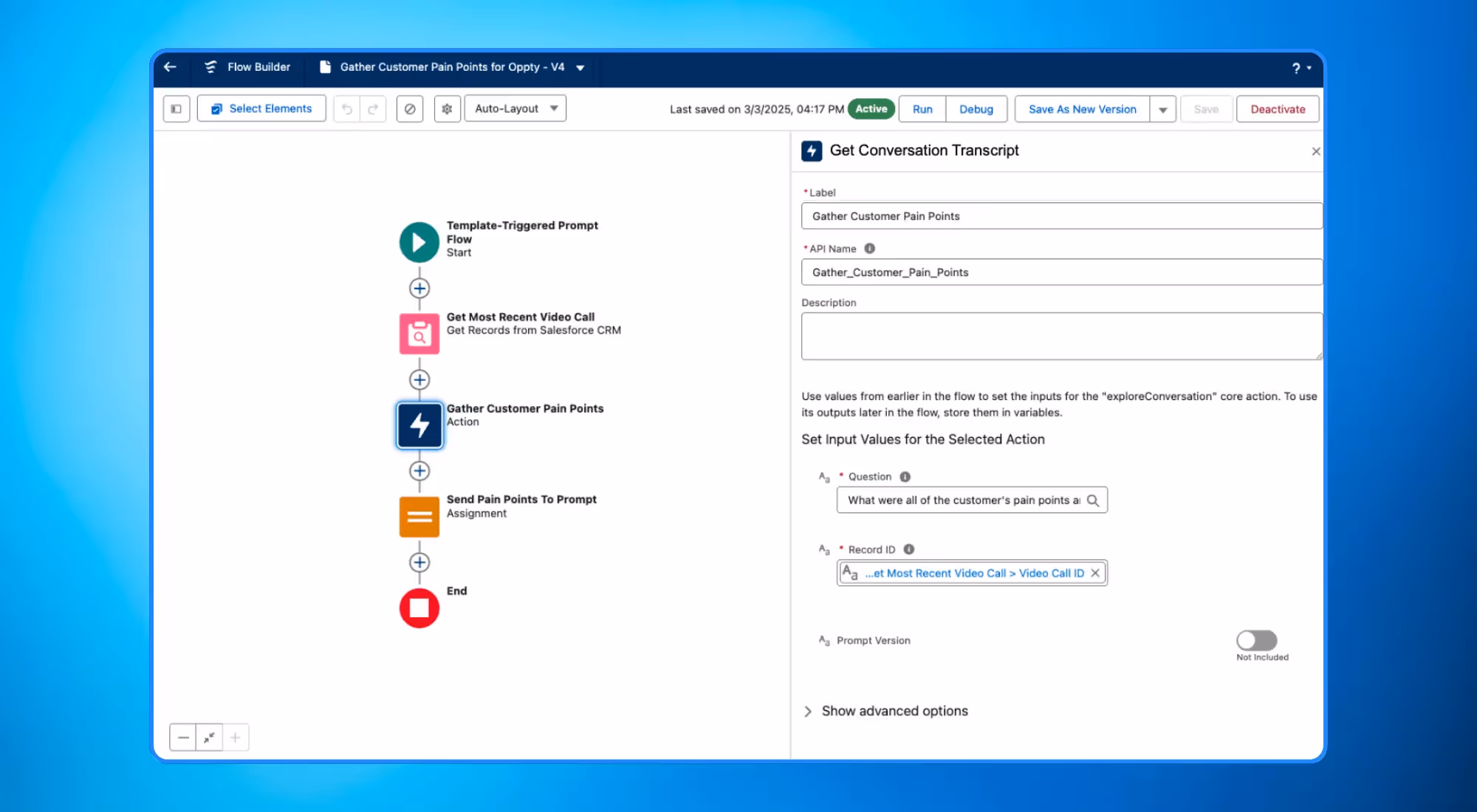Click the back arrow in Flow Builder header

[170, 67]
